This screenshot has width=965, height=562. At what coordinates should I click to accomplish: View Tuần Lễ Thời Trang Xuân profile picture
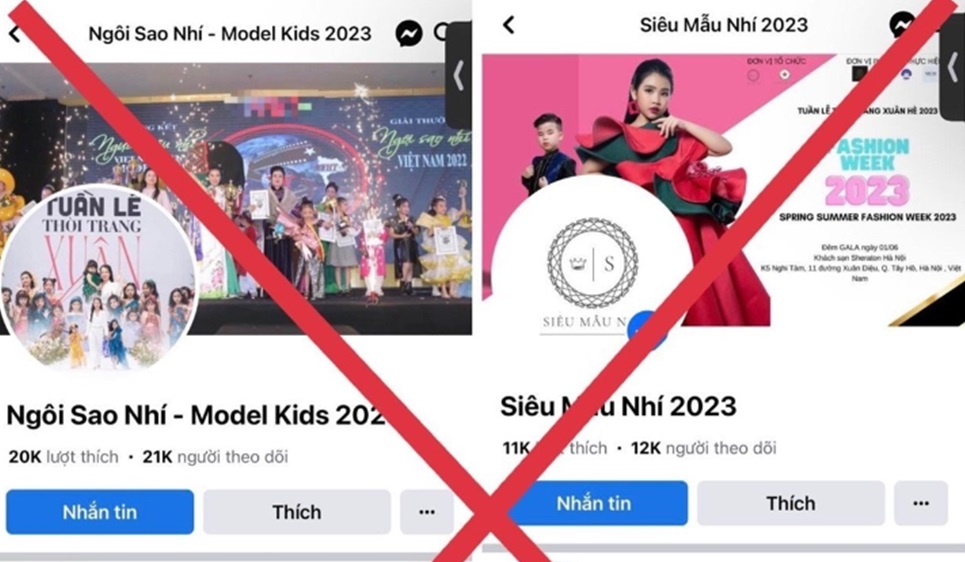coord(98,279)
